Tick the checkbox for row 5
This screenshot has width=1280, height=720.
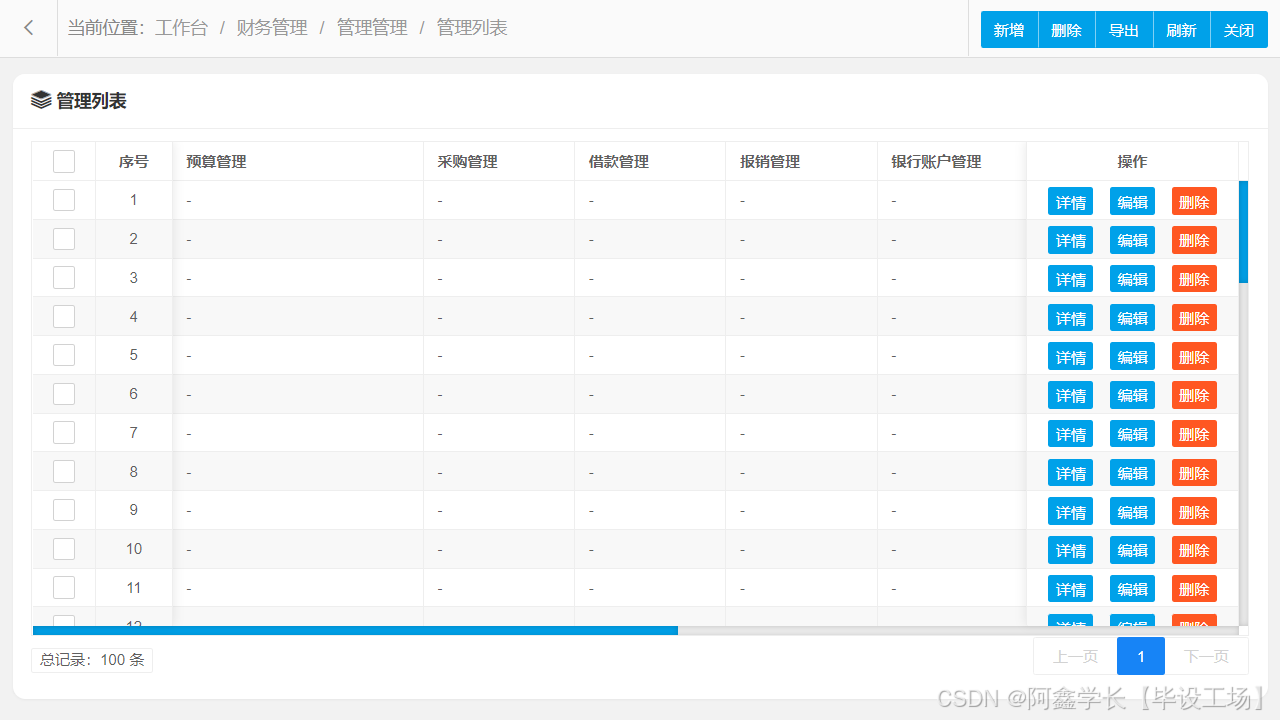pyautogui.click(x=64, y=355)
